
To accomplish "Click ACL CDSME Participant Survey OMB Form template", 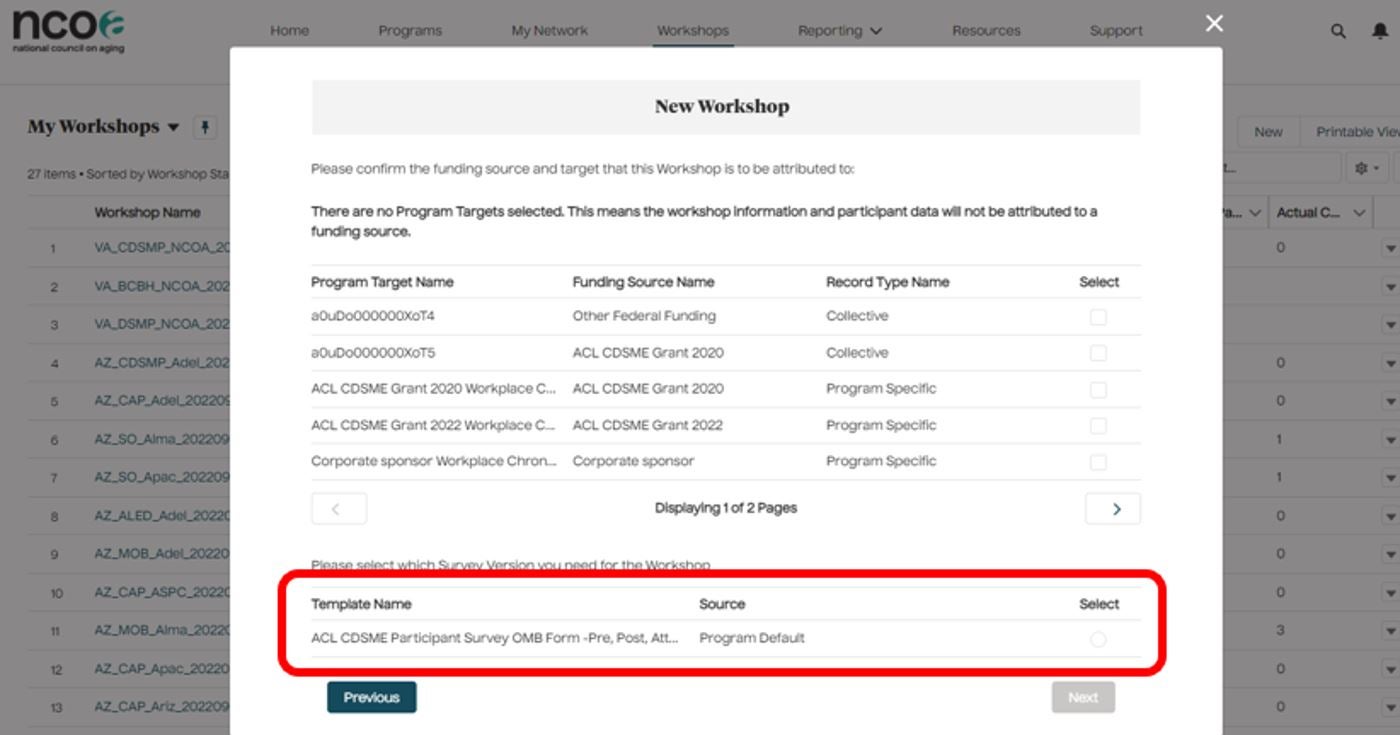I will [x=495, y=638].
